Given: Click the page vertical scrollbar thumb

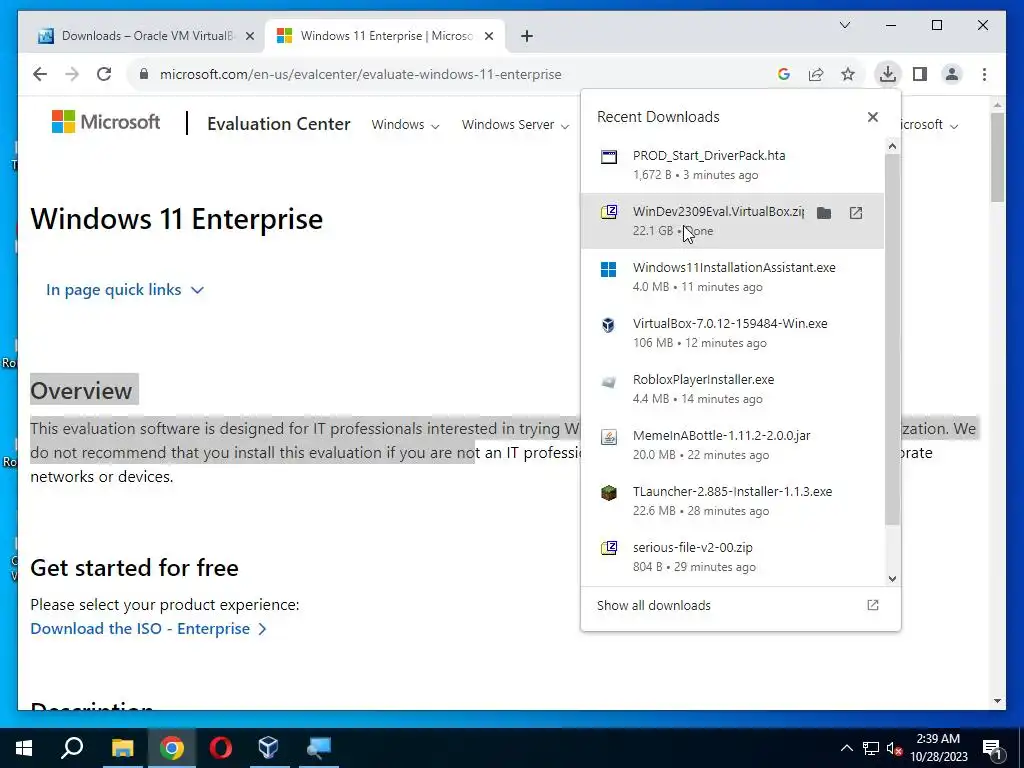Looking at the screenshot, I should pos(997,157).
